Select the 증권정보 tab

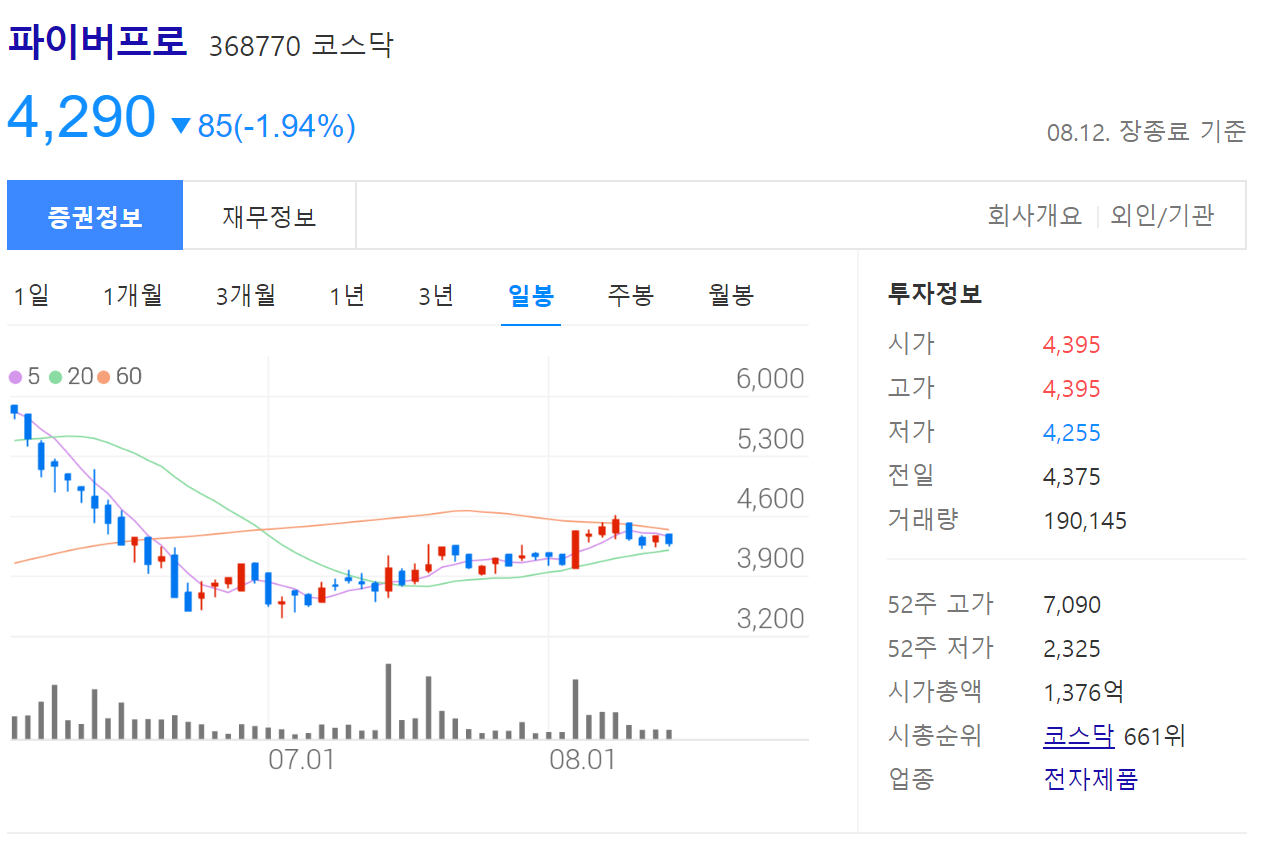click(95, 215)
